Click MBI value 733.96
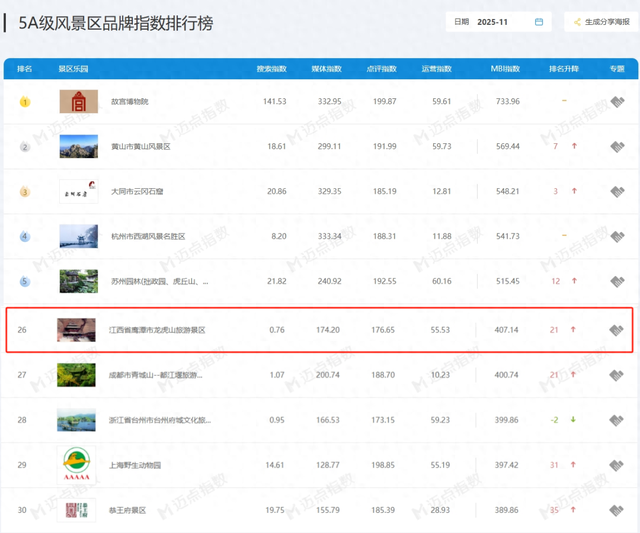This screenshot has height=533, width=640. (x=508, y=101)
